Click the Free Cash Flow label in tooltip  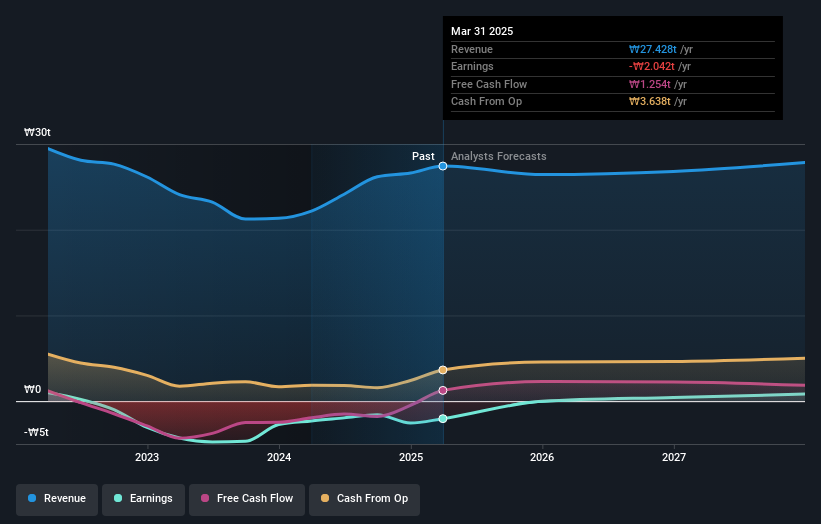[489, 84]
